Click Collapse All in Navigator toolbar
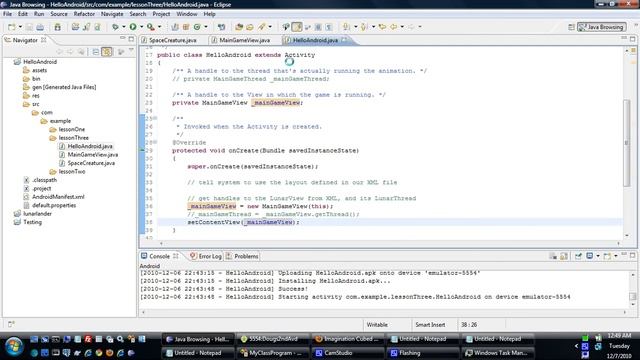Viewport: 640px width, 360px height. tap(95, 52)
